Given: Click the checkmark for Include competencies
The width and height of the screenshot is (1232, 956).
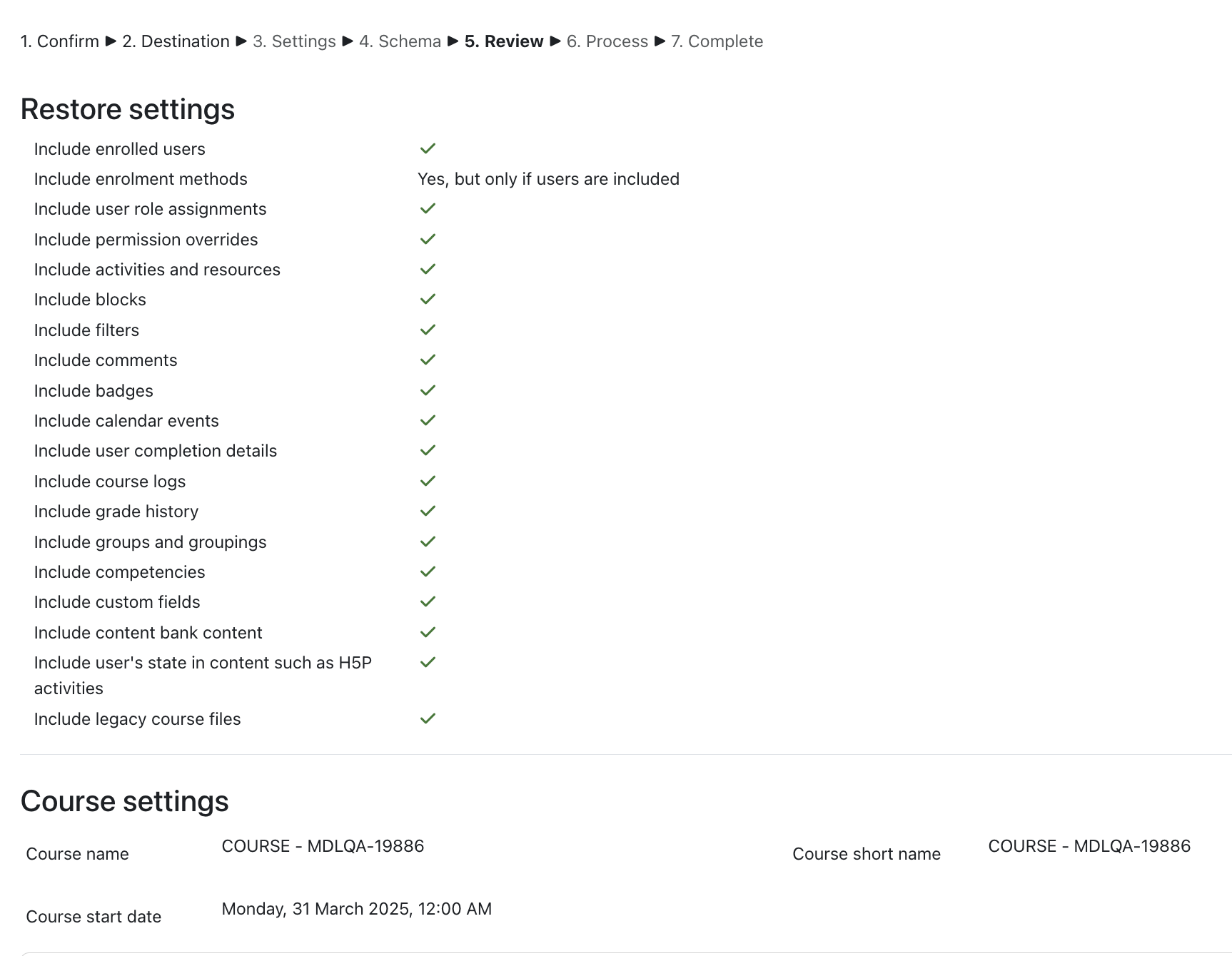Looking at the screenshot, I should click(428, 571).
